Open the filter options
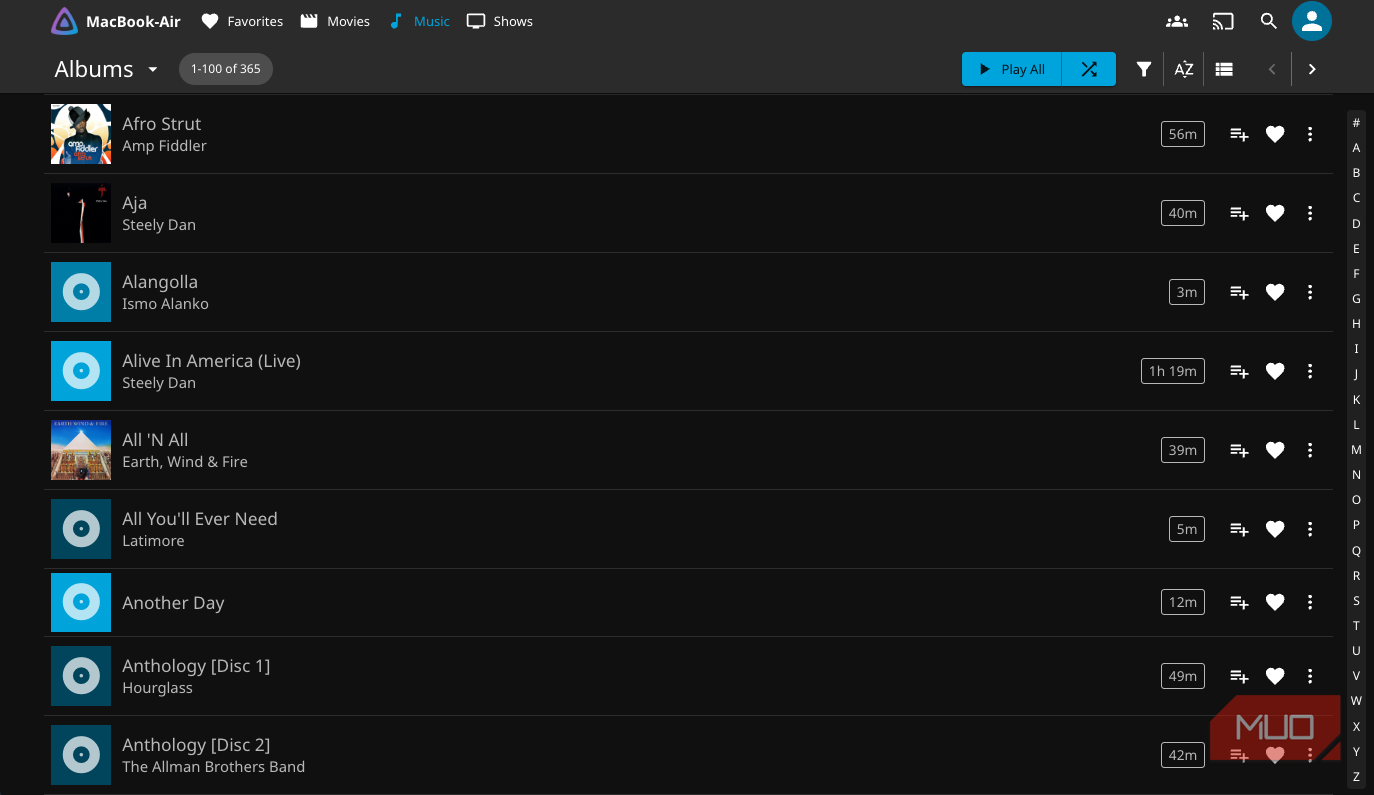 (1144, 69)
